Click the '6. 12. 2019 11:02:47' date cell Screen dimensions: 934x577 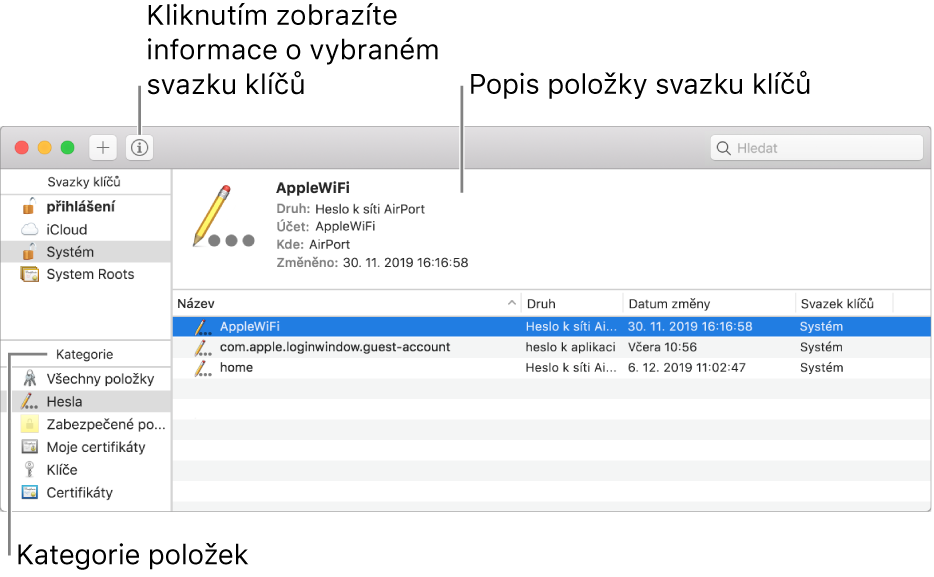686,368
